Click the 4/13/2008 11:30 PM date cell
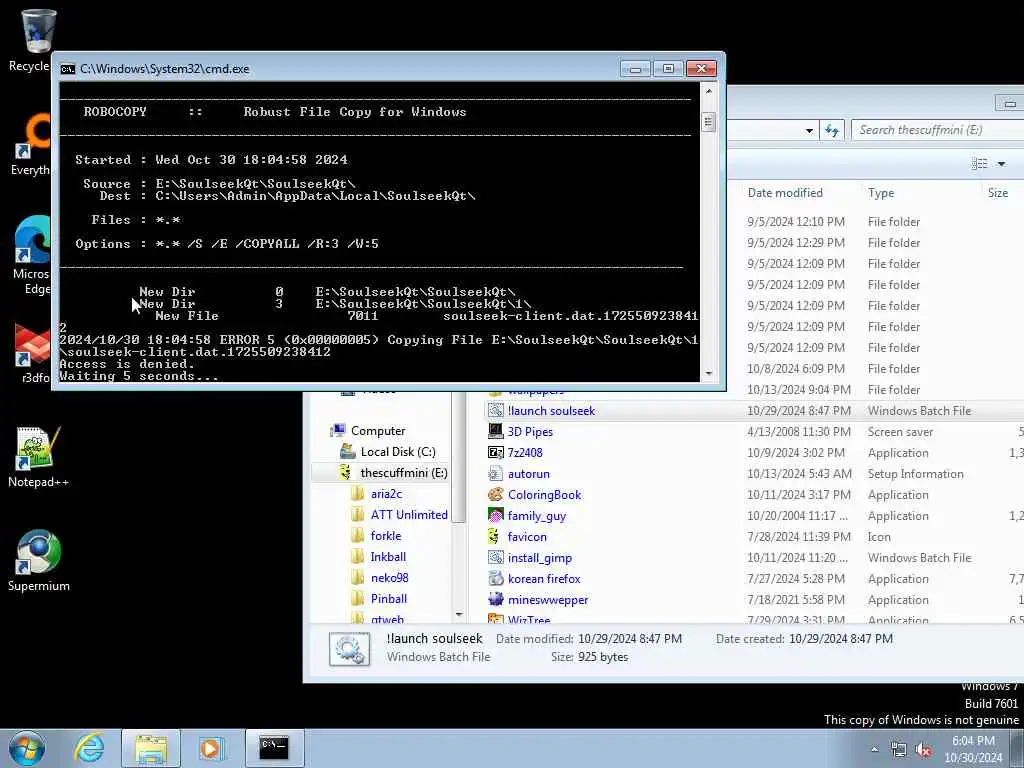1024x768 pixels. (799, 432)
